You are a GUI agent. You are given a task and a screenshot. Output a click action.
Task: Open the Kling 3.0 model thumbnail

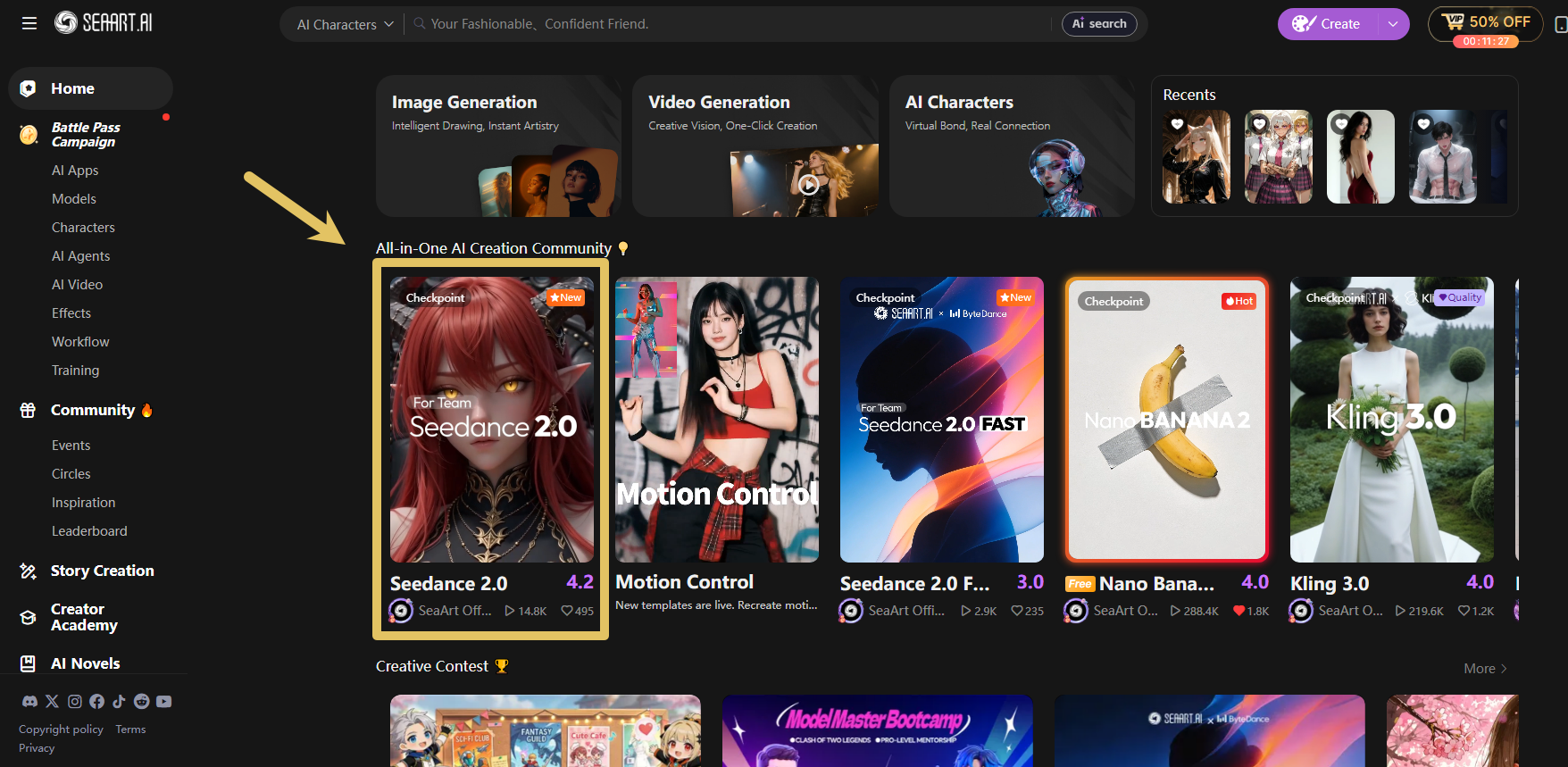tap(1392, 420)
